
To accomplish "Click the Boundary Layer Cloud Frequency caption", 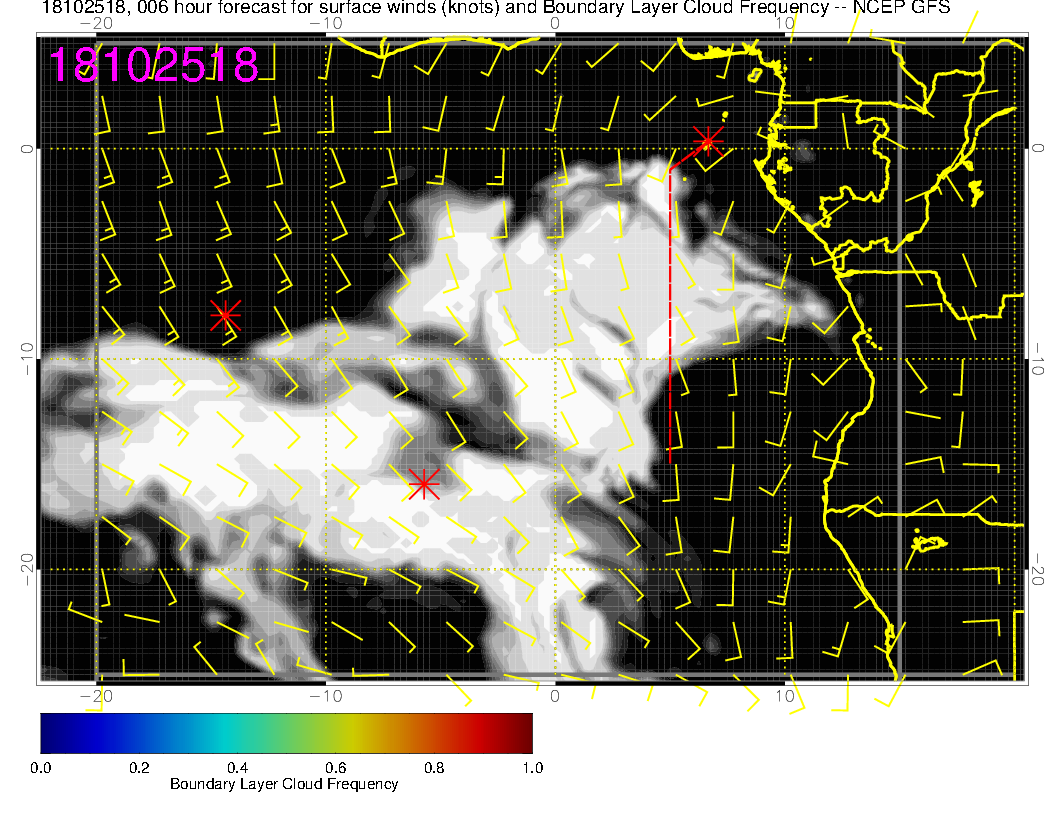I will 284,784.
